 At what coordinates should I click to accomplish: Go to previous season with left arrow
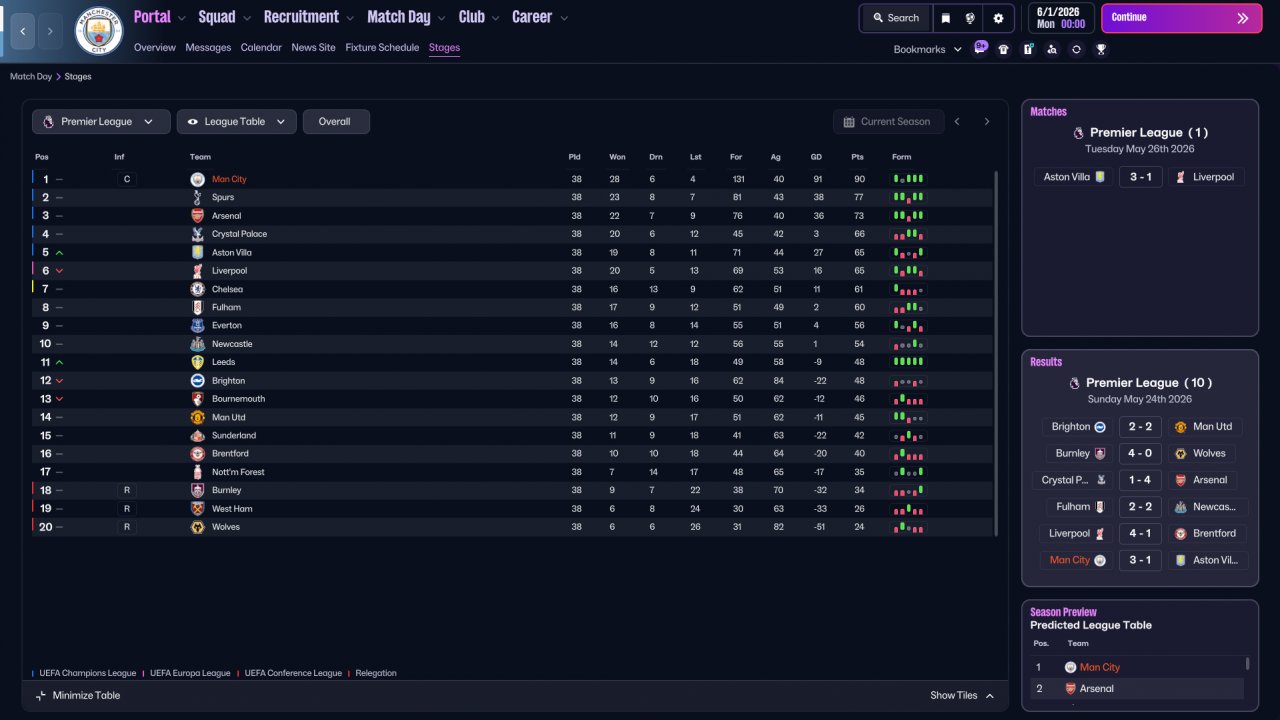pos(957,122)
